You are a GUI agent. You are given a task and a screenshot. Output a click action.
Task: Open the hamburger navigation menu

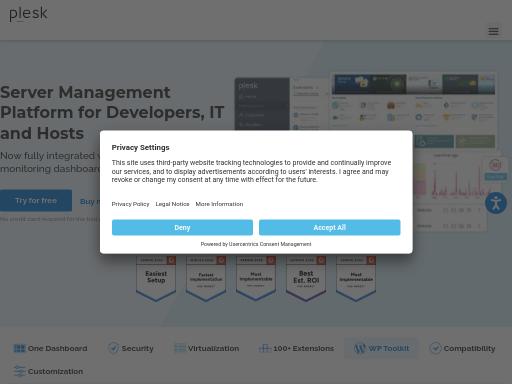493,31
